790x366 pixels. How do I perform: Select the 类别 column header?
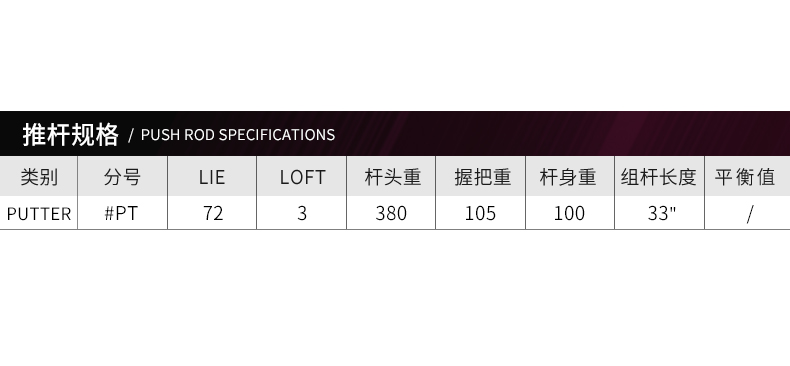[39, 177]
